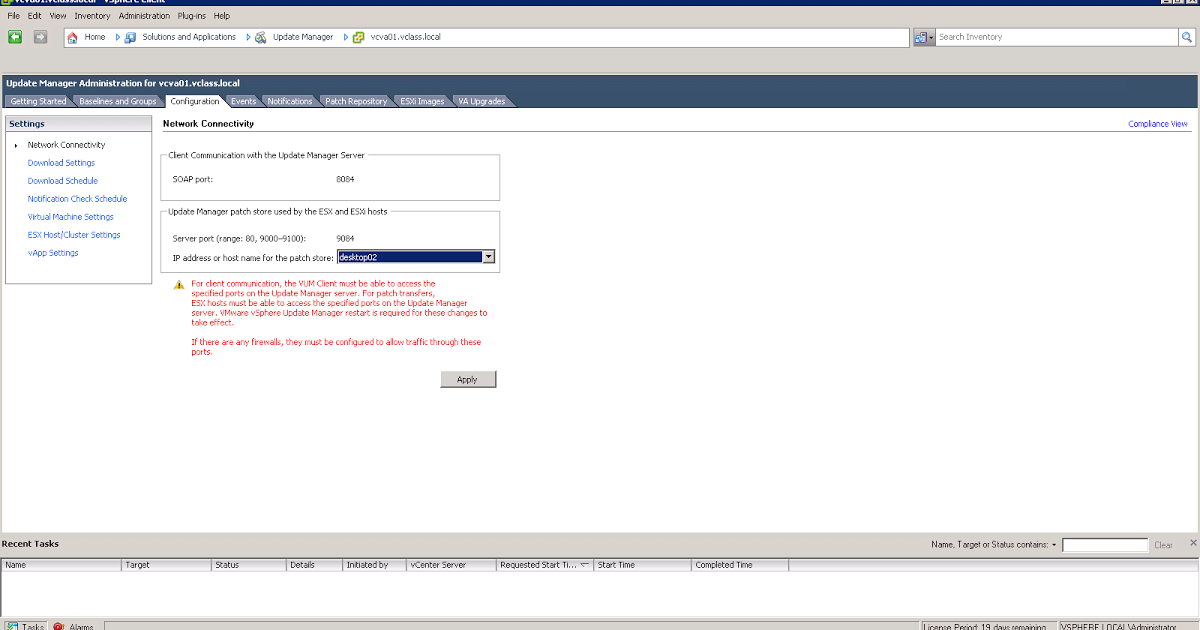Viewport: 1200px width, 630px height.
Task: Click the Home house icon in breadcrumb
Action: [x=72, y=37]
